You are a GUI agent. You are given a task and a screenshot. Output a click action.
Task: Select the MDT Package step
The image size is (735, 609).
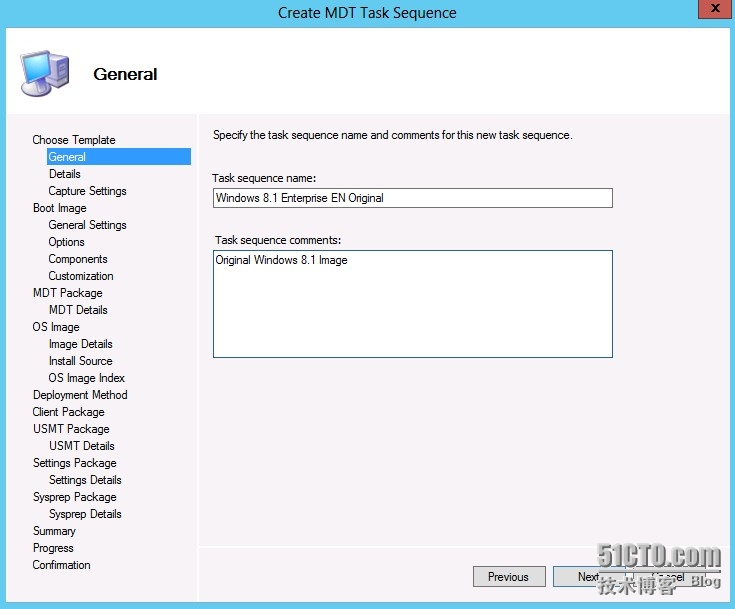(68, 293)
